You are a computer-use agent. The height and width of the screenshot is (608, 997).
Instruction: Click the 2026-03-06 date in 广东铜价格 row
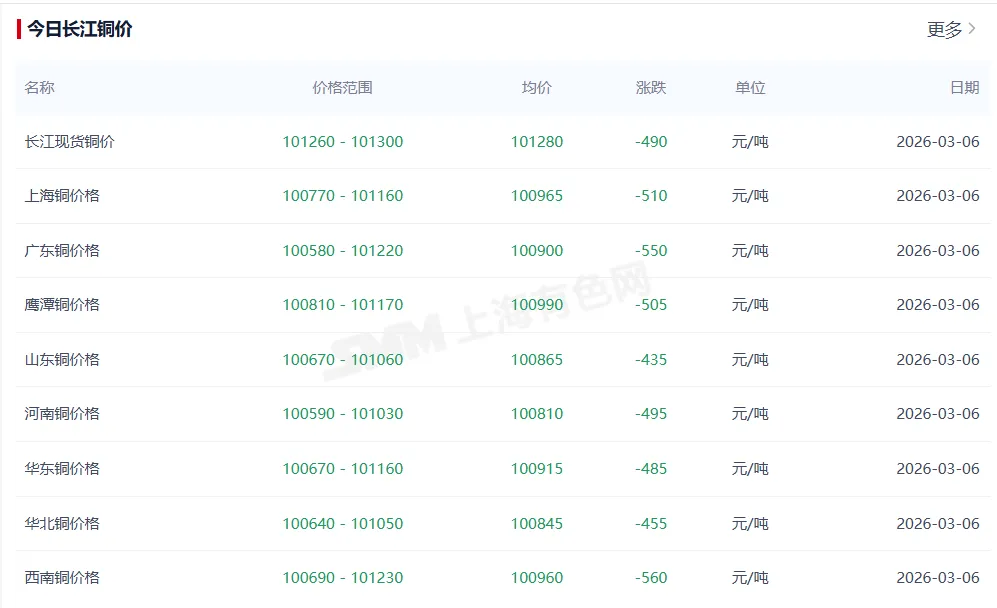(938, 251)
